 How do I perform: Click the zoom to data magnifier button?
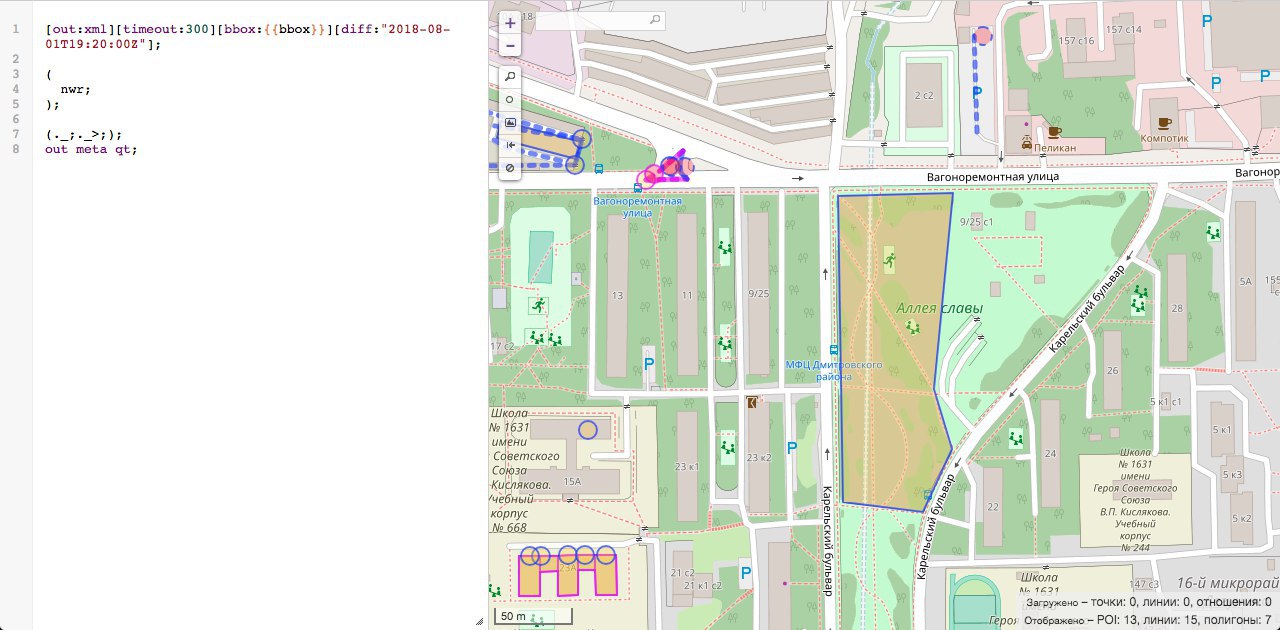[x=510, y=77]
